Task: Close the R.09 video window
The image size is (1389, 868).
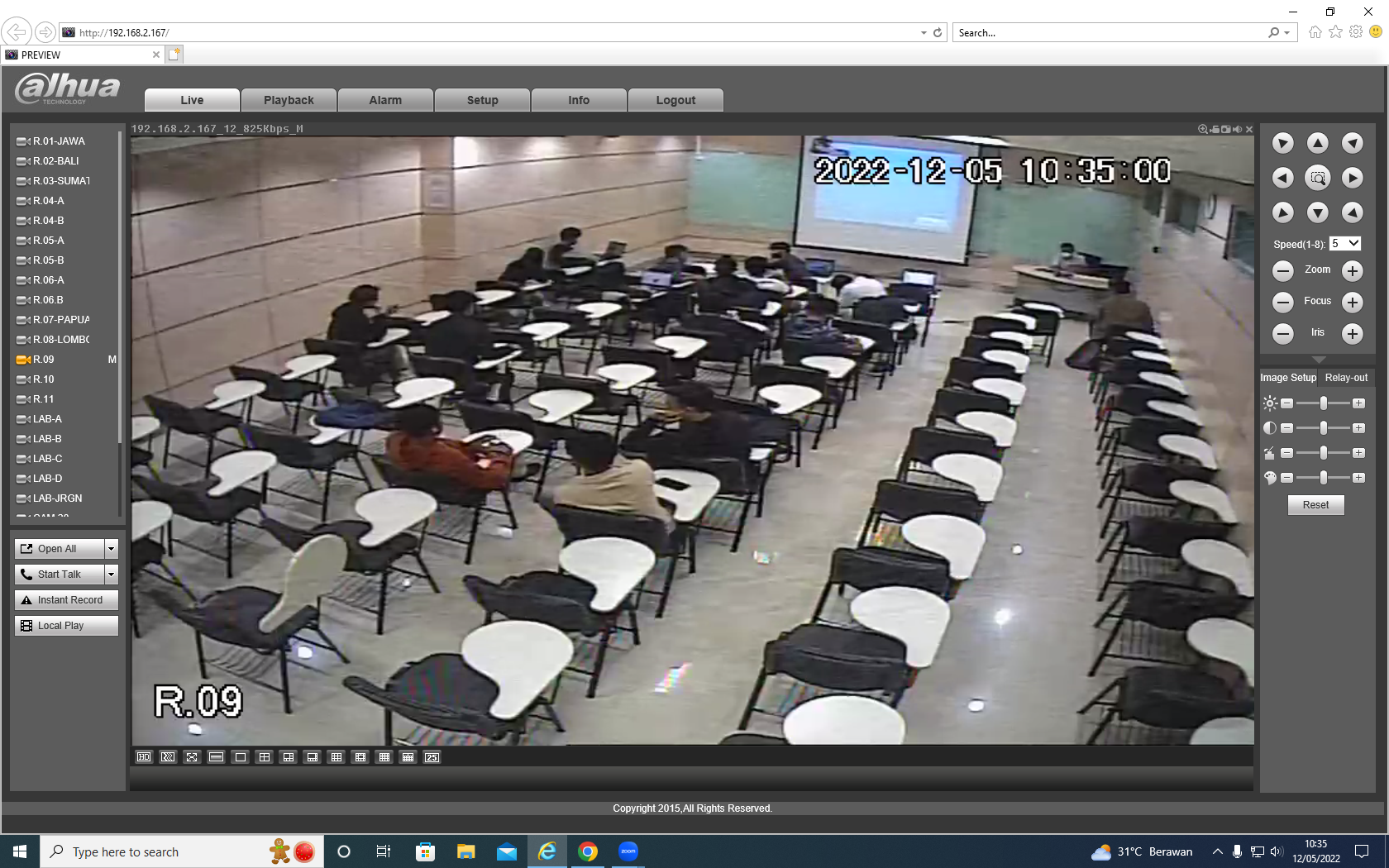Action: pyautogui.click(x=1249, y=129)
